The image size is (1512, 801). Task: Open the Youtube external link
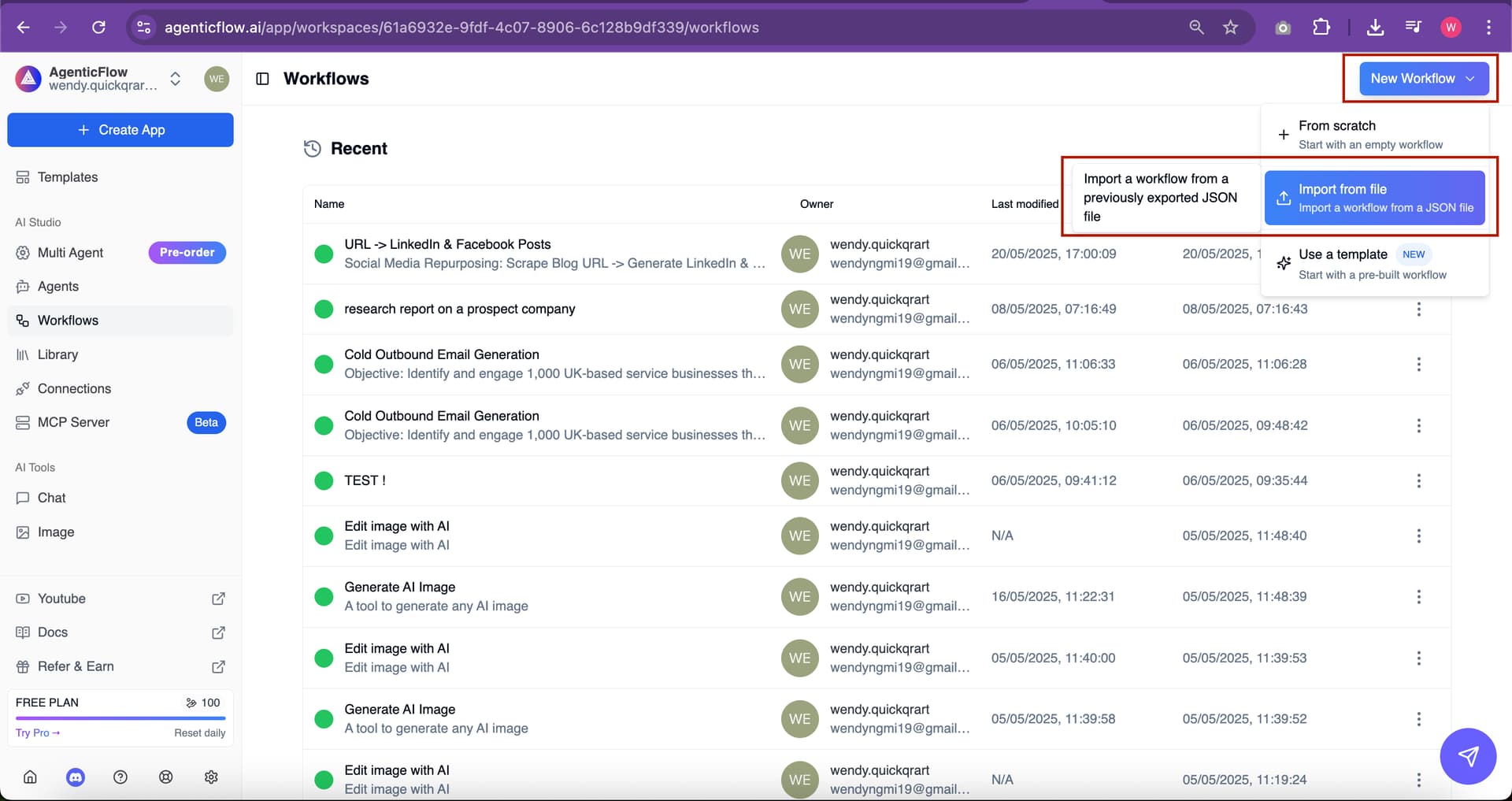tap(120, 599)
